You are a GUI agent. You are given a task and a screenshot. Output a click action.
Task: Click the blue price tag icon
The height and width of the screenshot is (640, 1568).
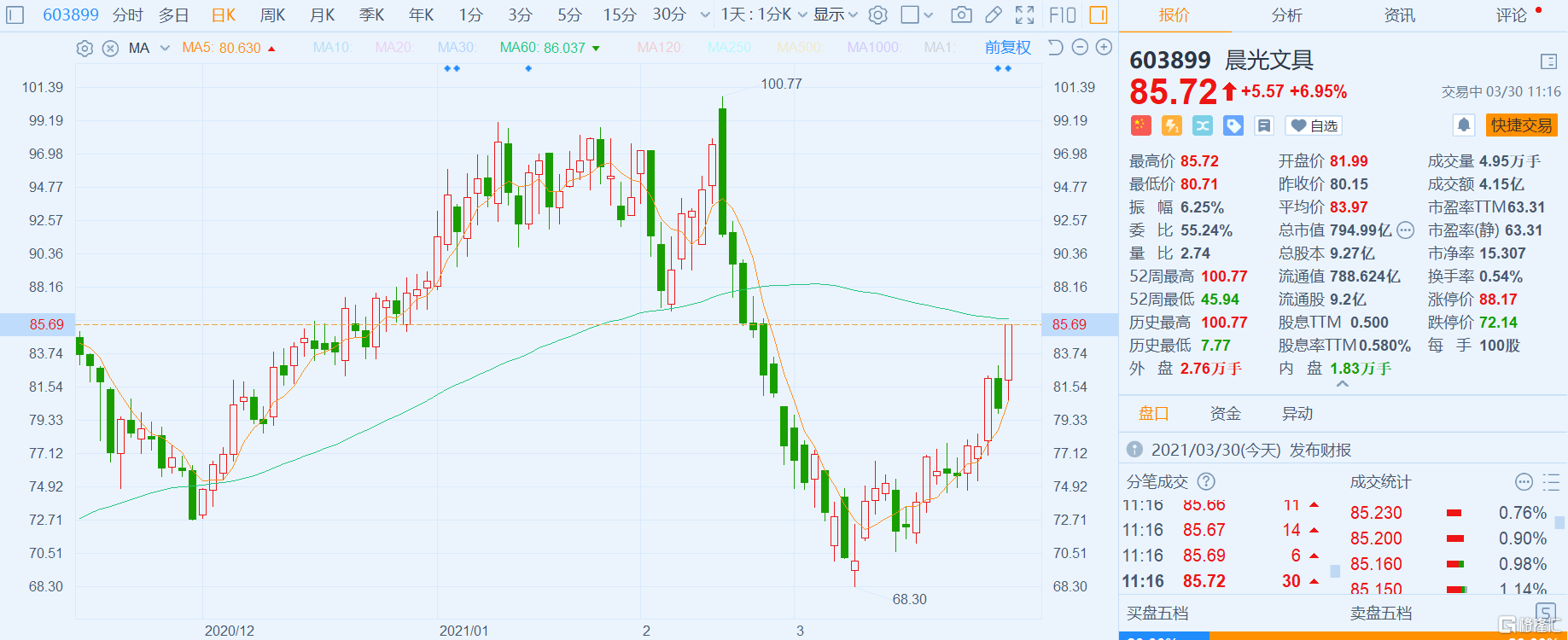pos(1233,126)
